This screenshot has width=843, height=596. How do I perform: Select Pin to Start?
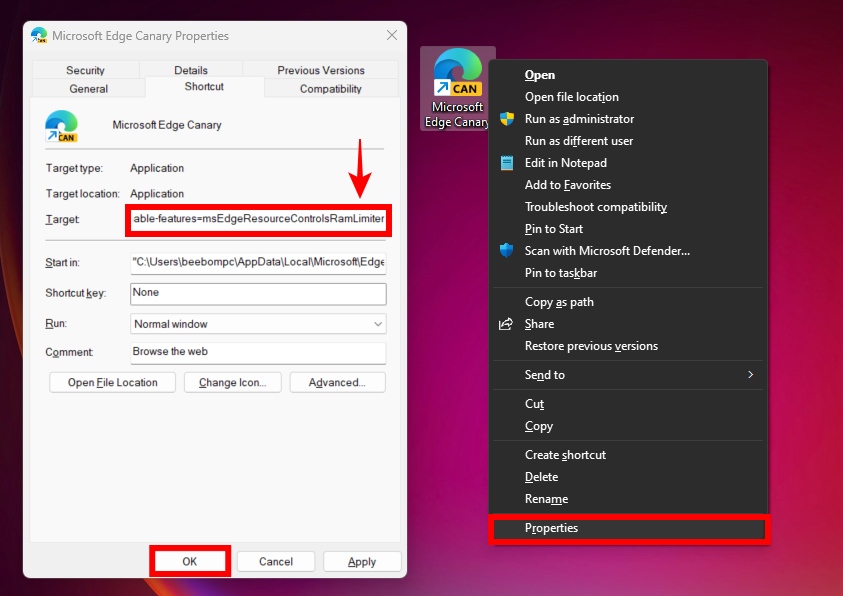(627, 229)
